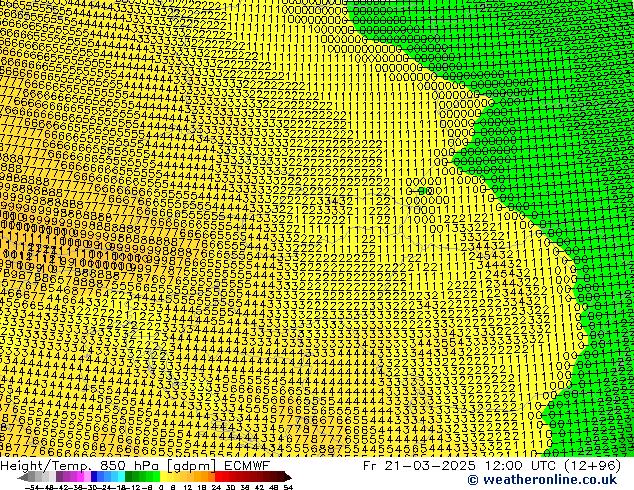Click the Height/Temp. 850 hPa ECMWF title
This screenshot has width=634, height=490.
coord(135,466)
